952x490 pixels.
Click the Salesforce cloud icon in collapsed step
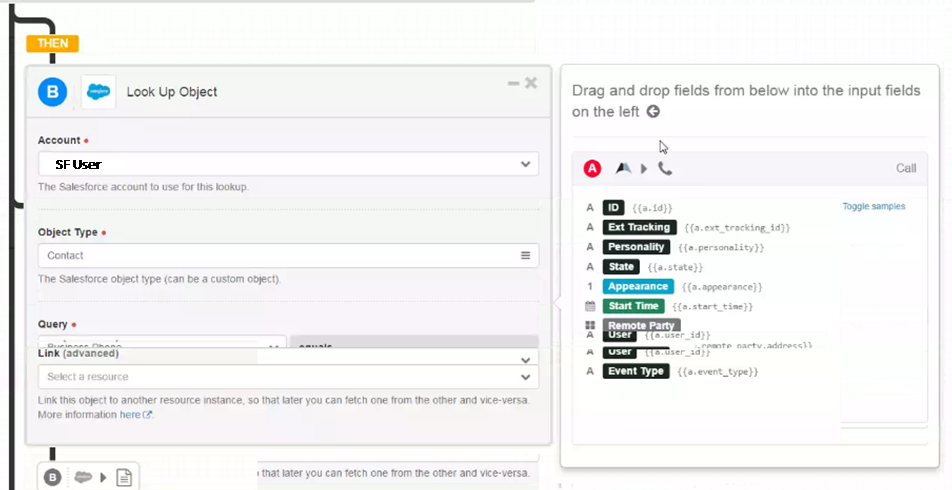83,477
